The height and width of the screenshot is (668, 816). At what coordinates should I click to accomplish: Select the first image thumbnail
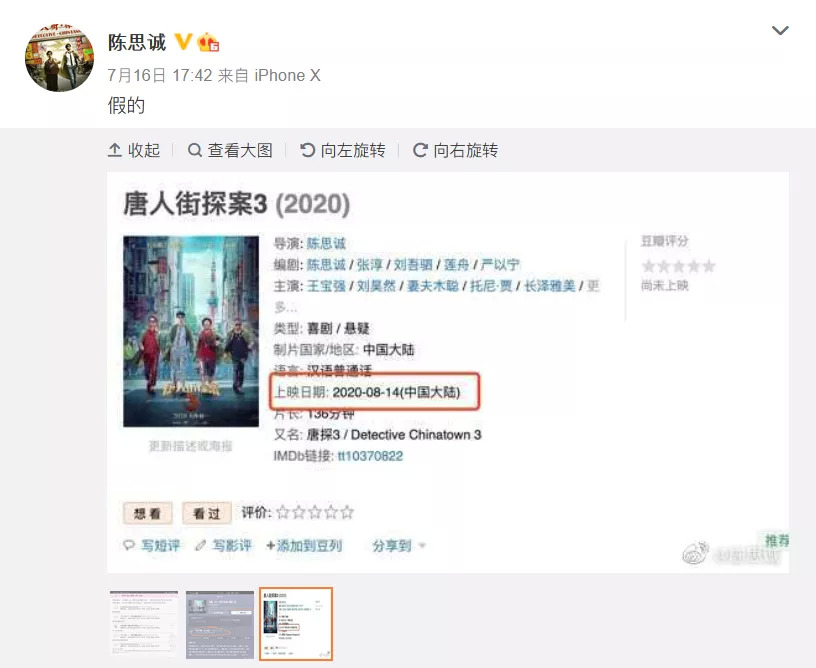point(144,623)
